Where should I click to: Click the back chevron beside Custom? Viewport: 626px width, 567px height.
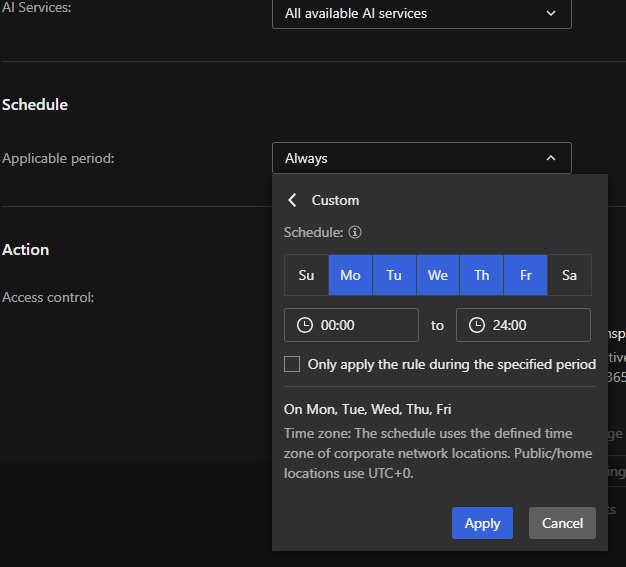(x=292, y=200)
